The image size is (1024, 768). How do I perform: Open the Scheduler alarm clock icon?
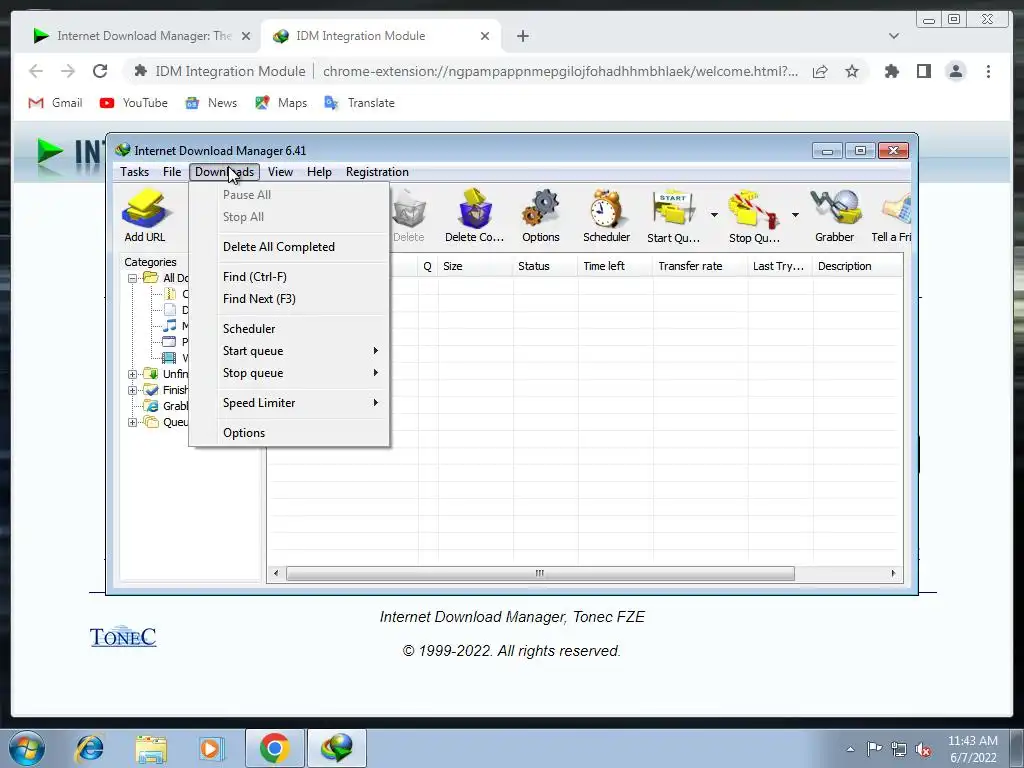coord(606,216)
